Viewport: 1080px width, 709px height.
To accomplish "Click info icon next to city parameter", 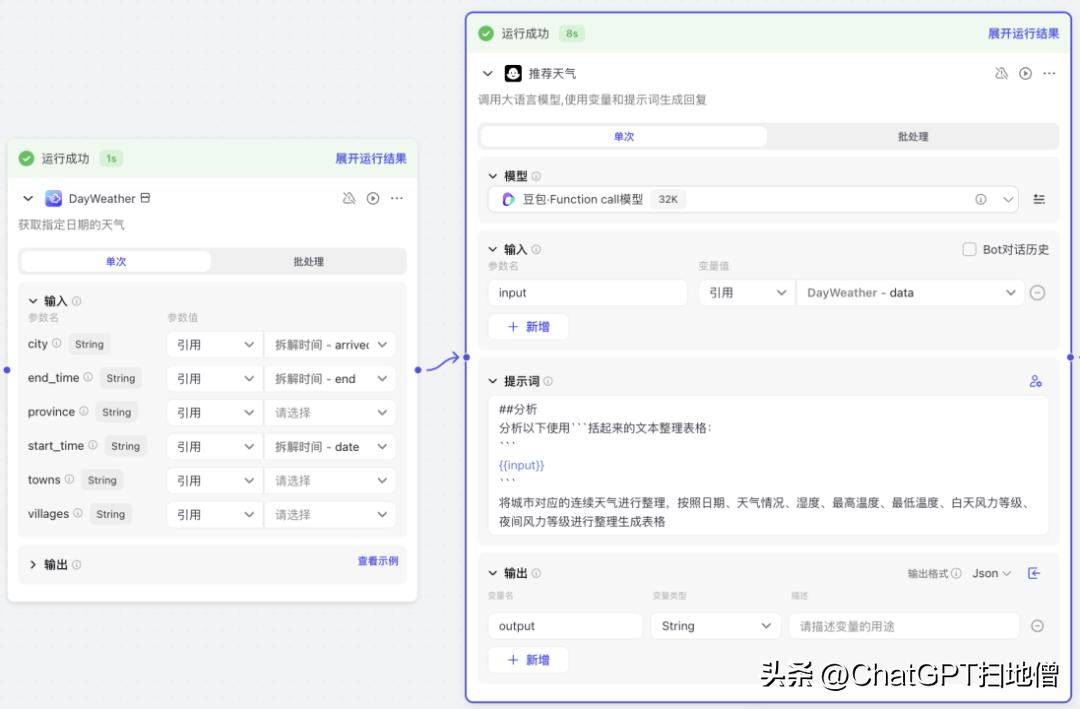I will [56, 343].
